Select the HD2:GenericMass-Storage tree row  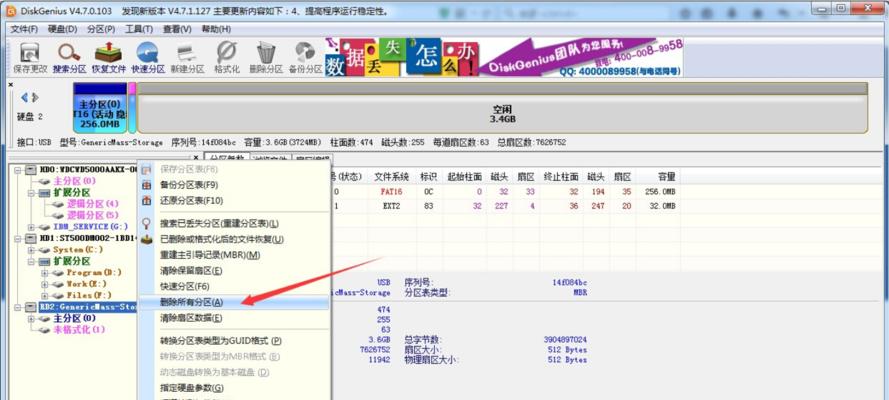coord(88,307)
